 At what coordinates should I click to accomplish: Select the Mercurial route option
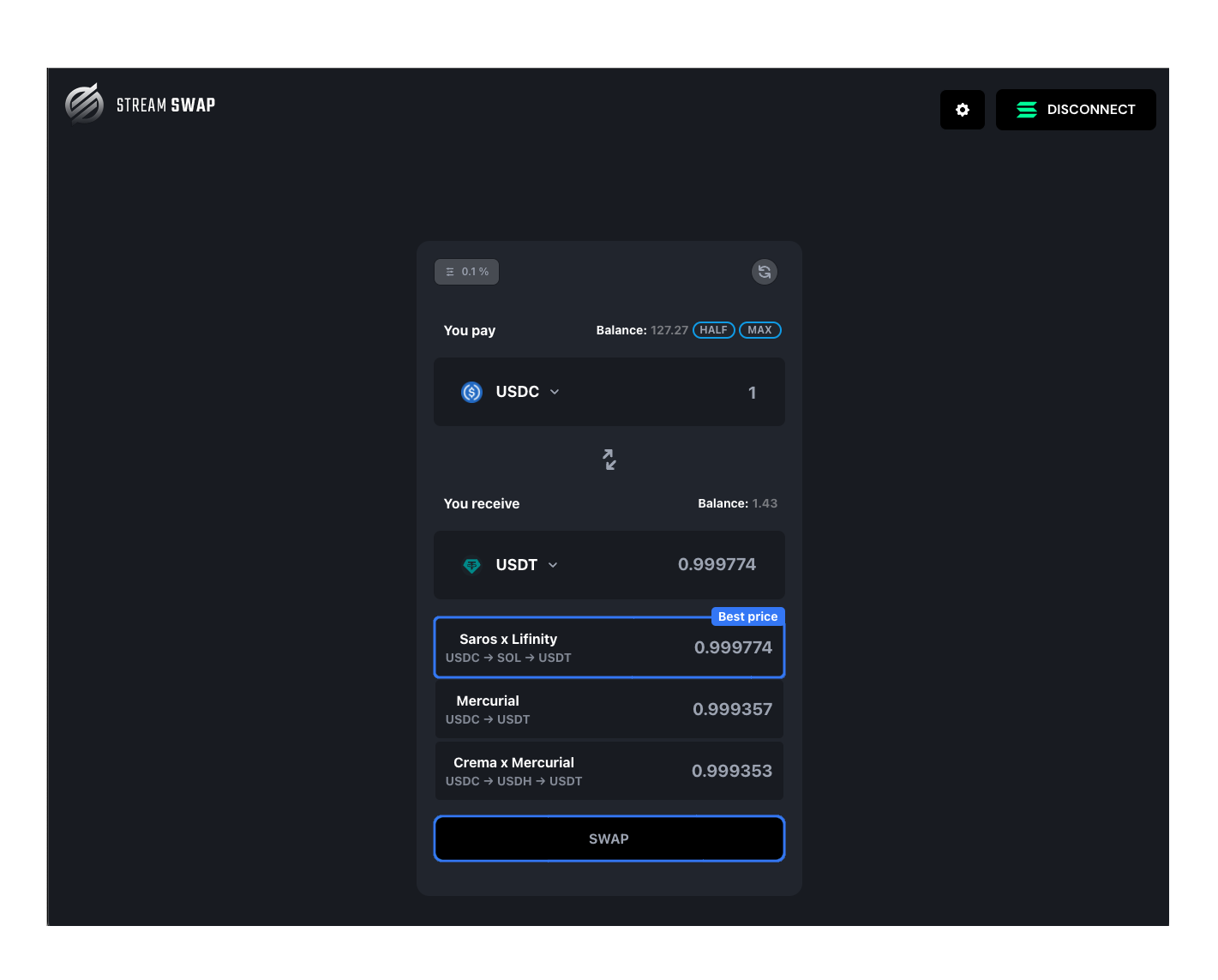coord(609,709)
